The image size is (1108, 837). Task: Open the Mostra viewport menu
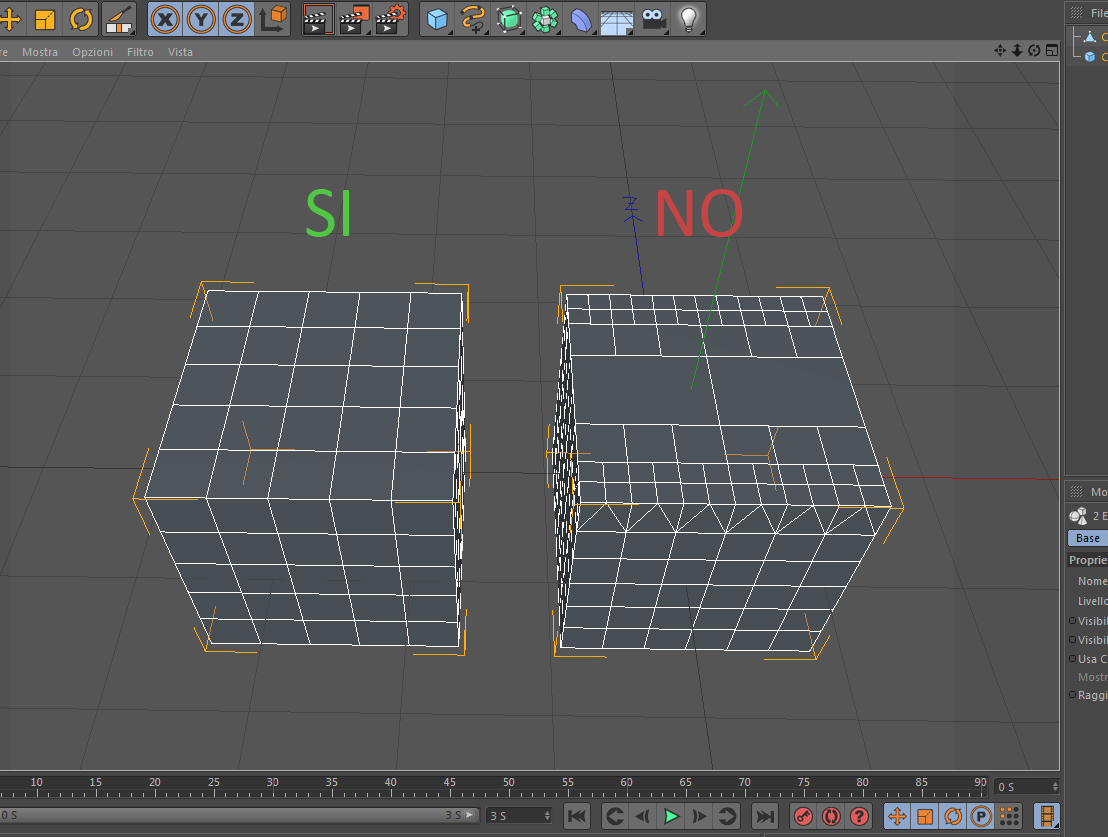tap(40, 52)
